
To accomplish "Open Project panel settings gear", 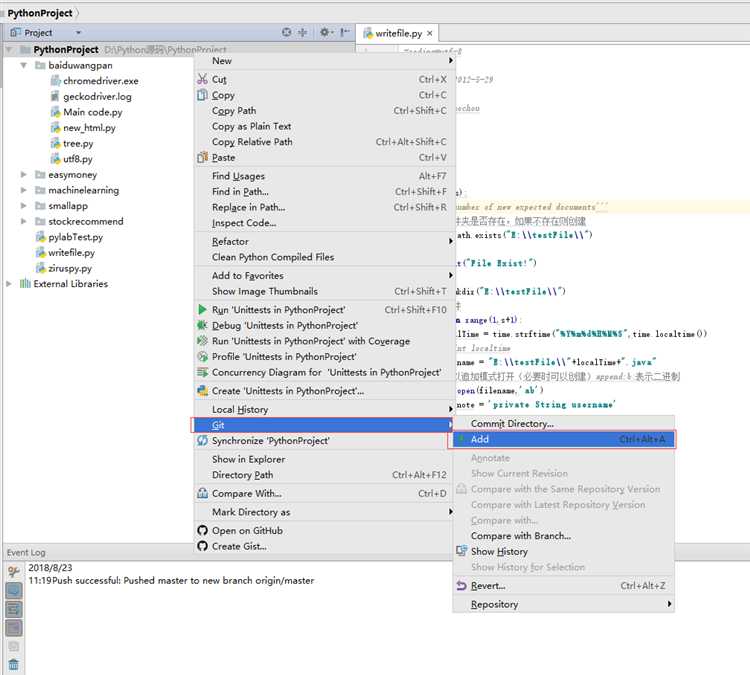I will (x=325, y=33).
